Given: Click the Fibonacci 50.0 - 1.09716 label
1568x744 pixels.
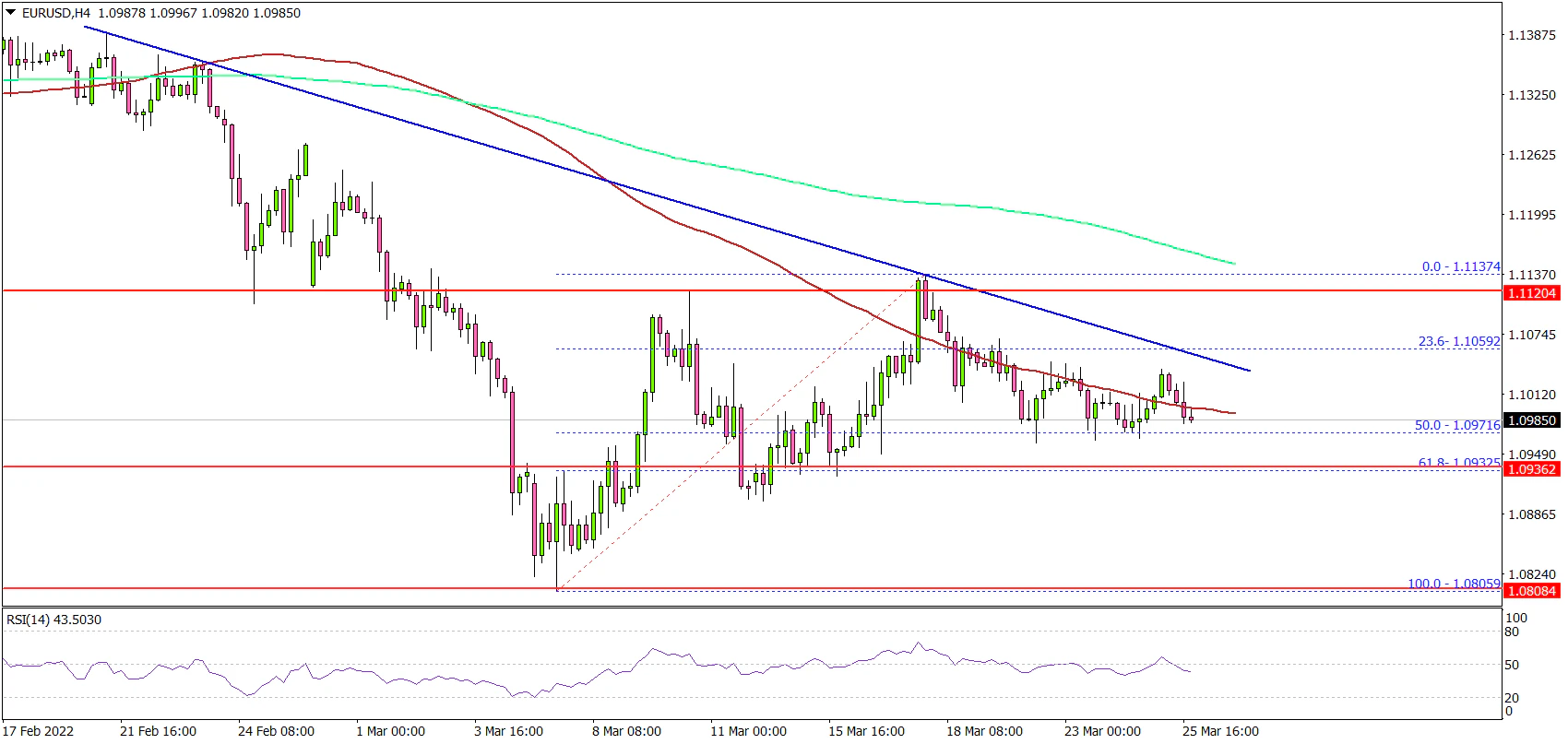Looking at the screenshot, I should pos(1457,425).
